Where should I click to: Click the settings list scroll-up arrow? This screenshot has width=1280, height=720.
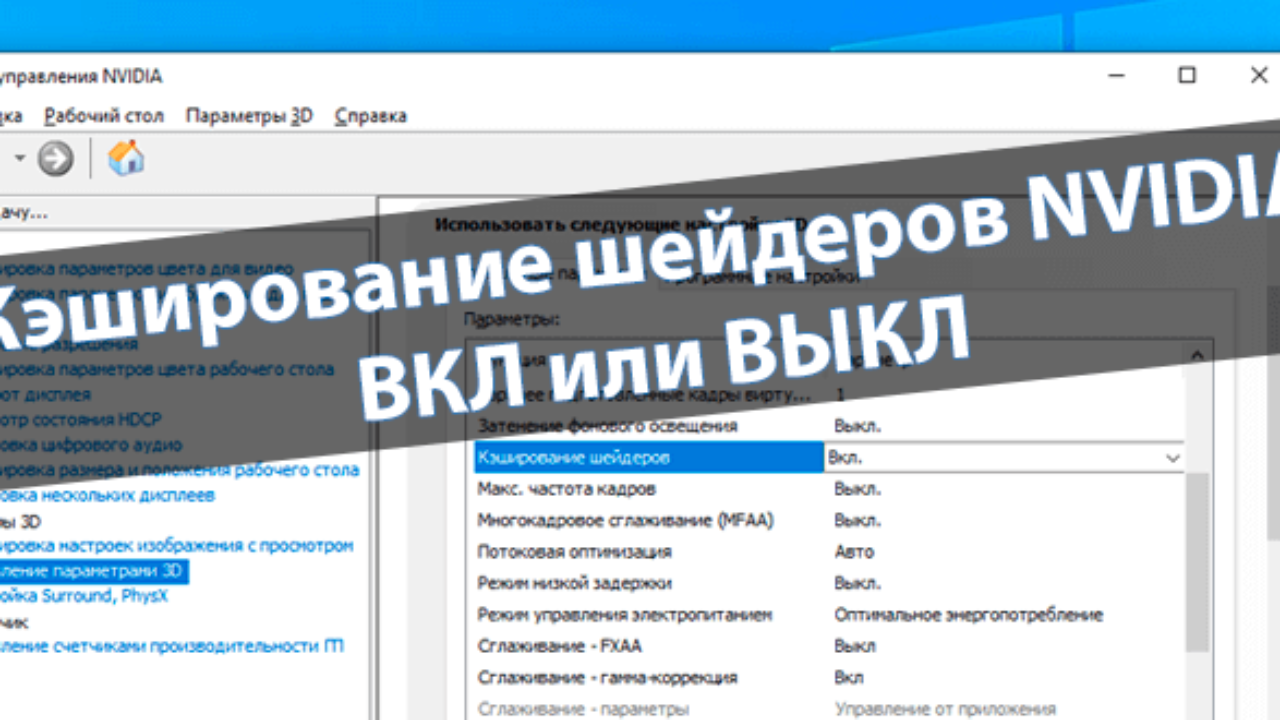tap(1197, 356)
